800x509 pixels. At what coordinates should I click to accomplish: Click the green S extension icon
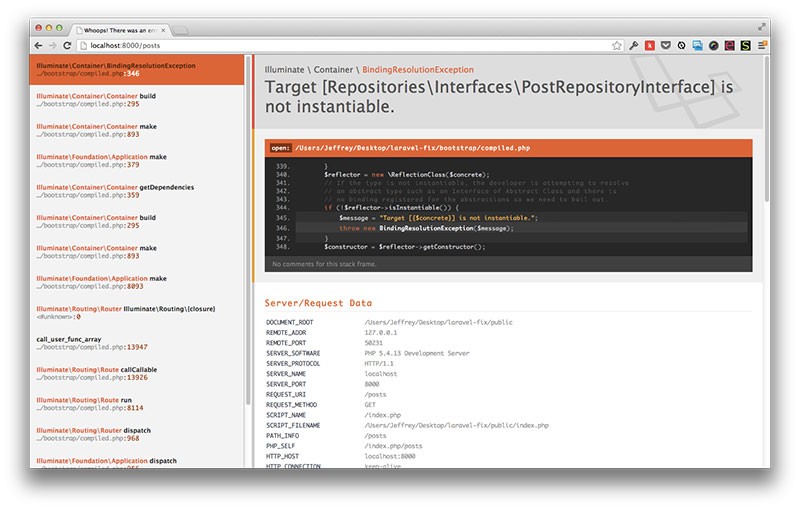[745, 45]
